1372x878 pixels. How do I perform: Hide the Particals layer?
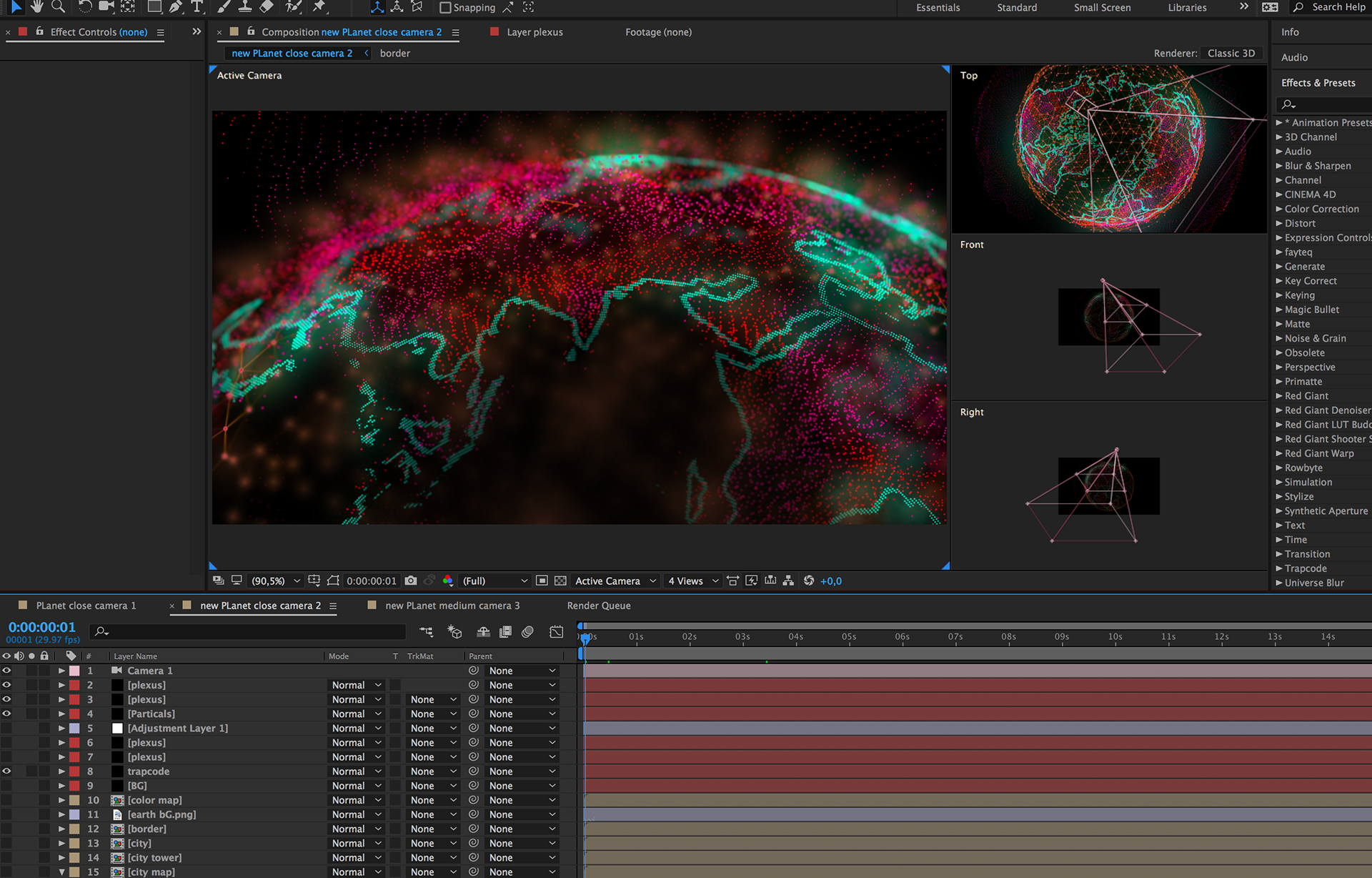pyautogui.click(x=6, y=714)
